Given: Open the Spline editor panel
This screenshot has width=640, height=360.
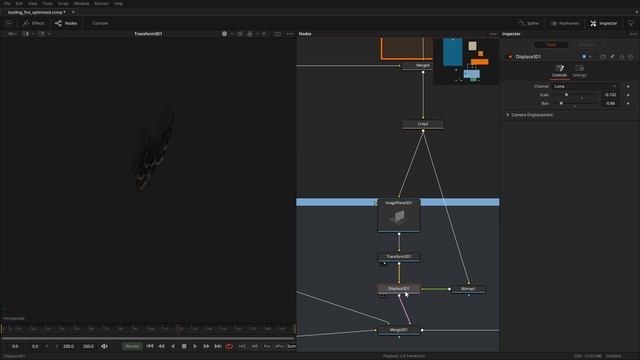Looking at the screenshot, I should click(x=528, y=23).
